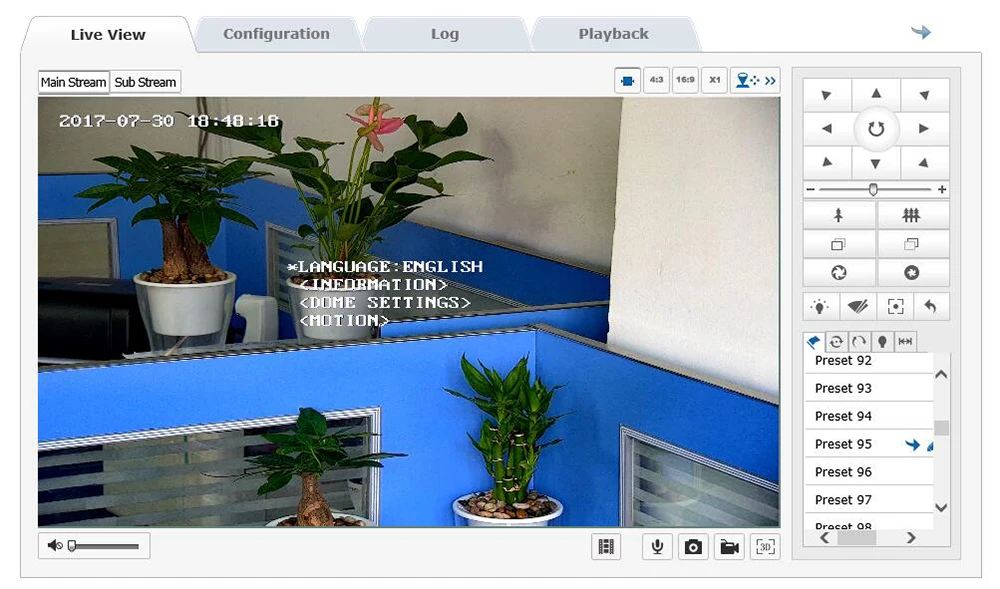This screenshot has width=1000, height=589.
Task: Click the lens initialization back-arrow icon
Action: (x=931, y=307)
